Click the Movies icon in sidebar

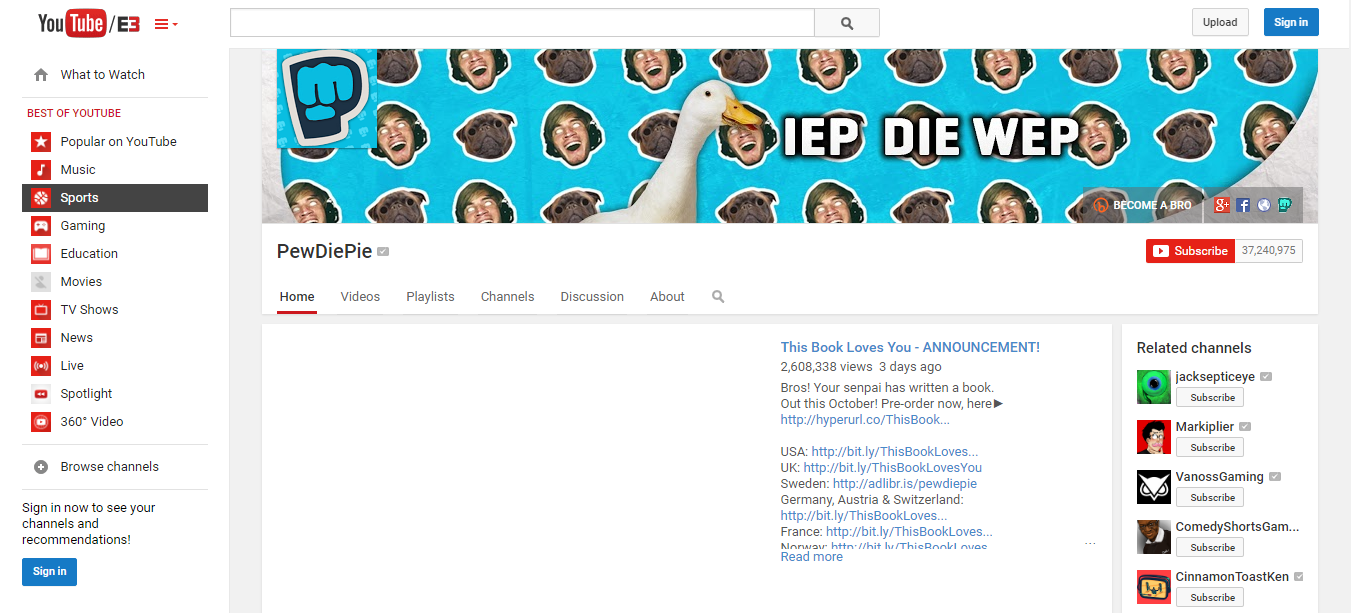point(41,282)
